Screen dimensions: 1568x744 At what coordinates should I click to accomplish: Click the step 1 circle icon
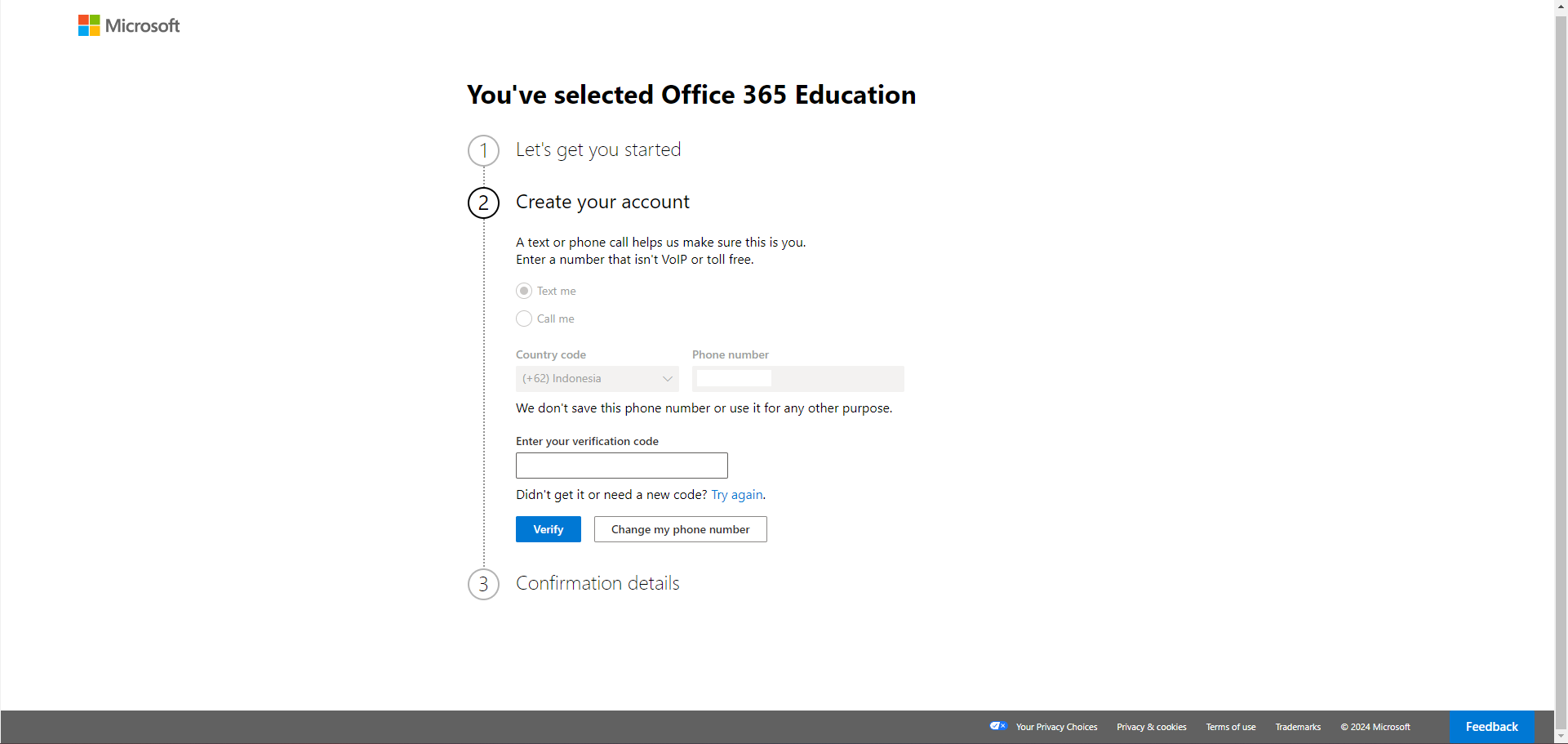point(483,150)
